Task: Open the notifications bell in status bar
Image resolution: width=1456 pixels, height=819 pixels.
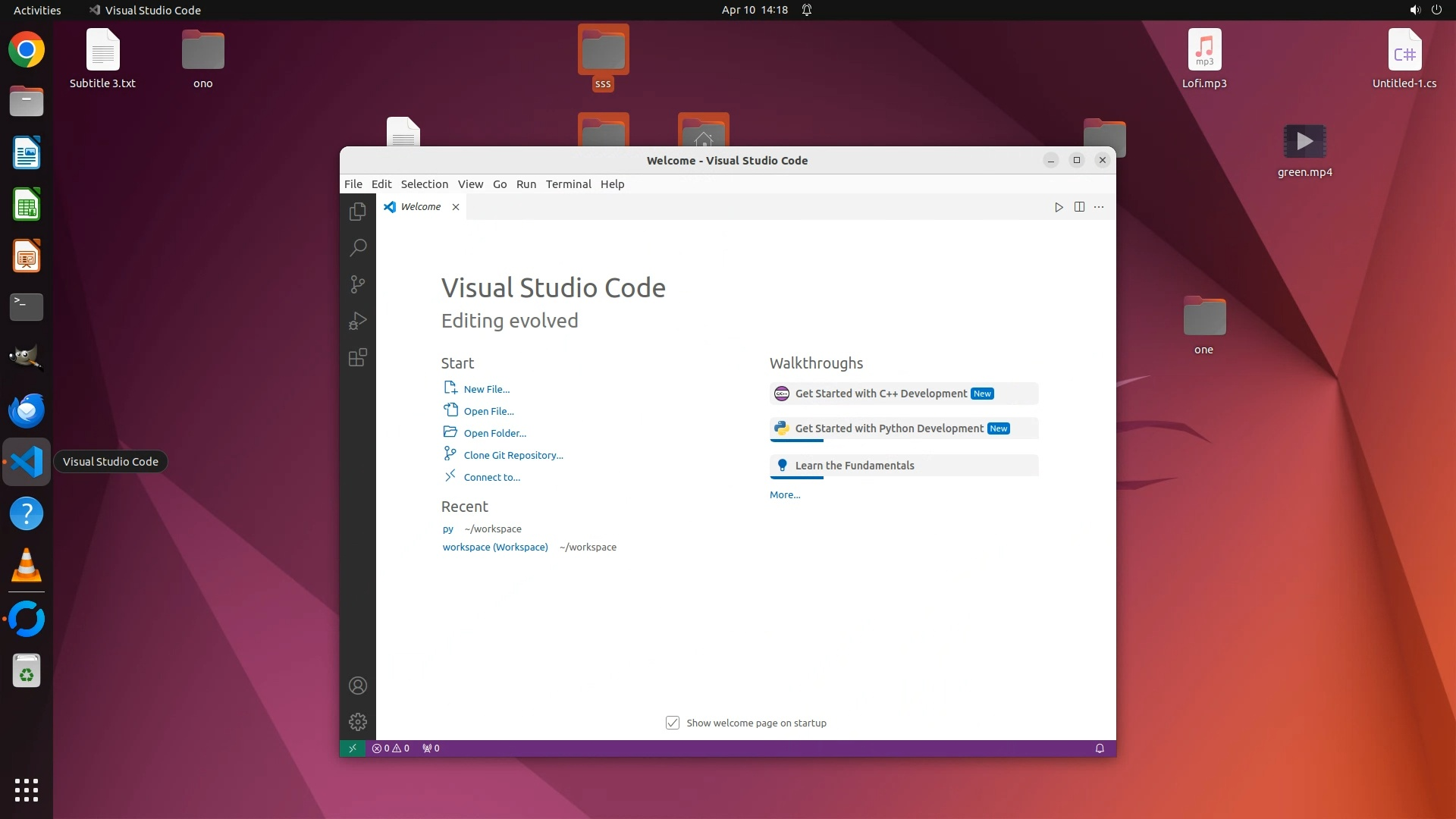Action: 1100,748
